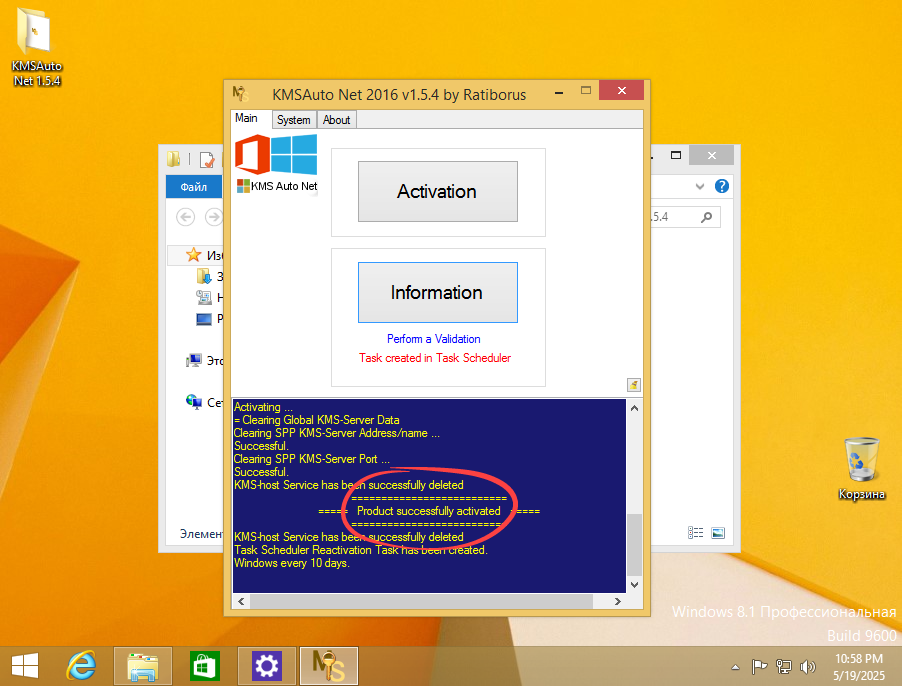Viewport: 902px width, 686px height.
Task: Click the volume speaker icon in system tray
Action: point(808,667)
